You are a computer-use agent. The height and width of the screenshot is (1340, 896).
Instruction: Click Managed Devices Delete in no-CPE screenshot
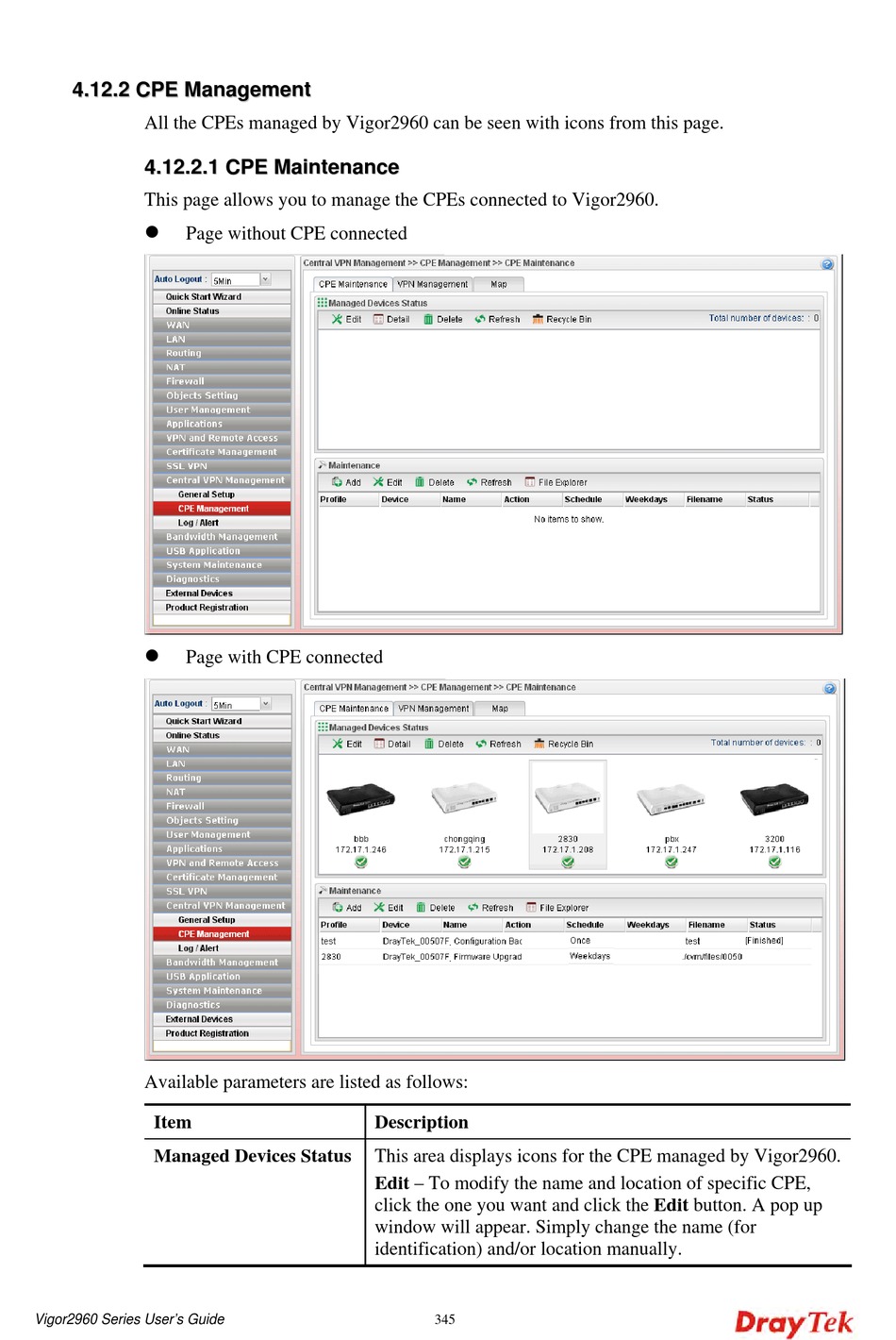[443, 319]
